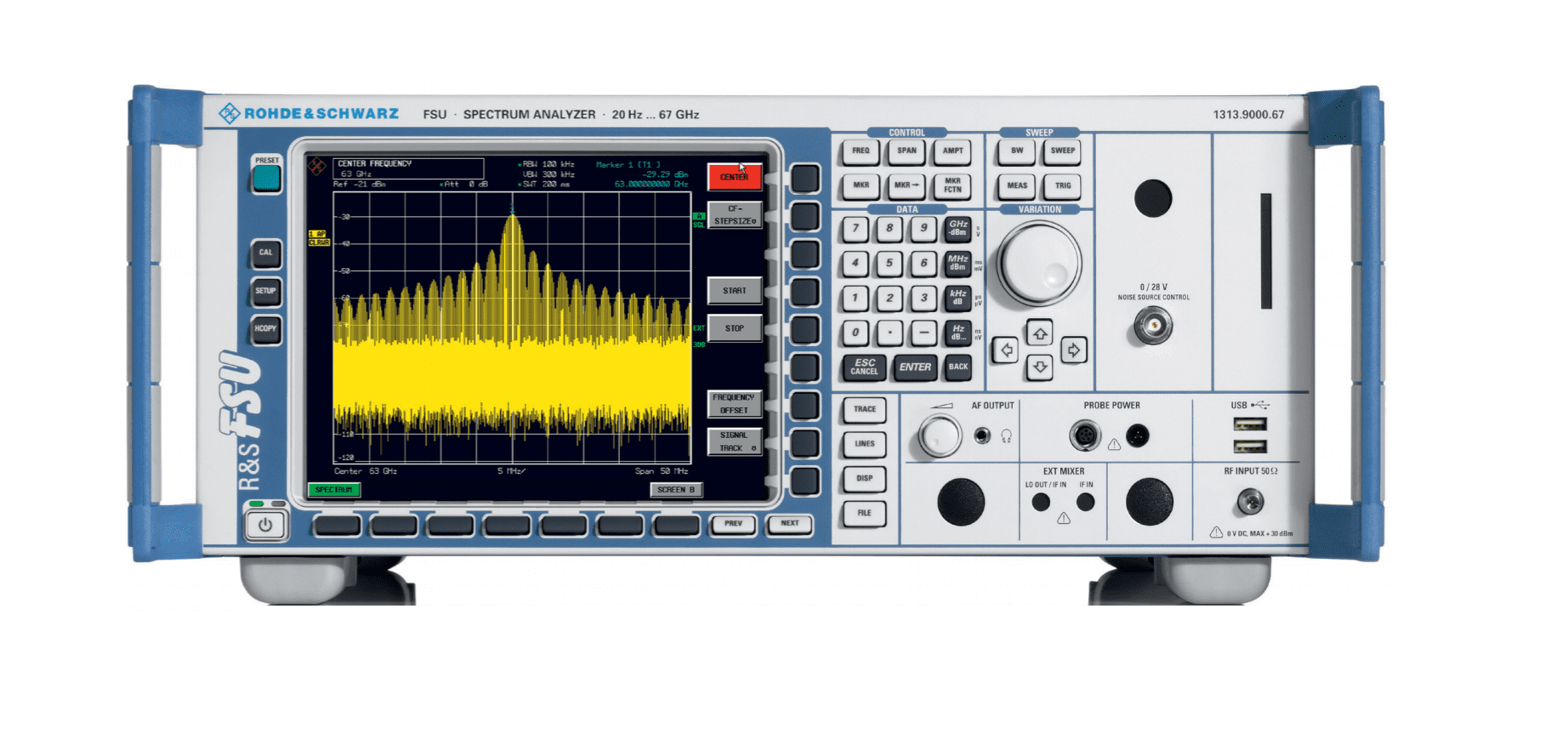Viewport: 1568px width, 734px height.
Task: Click the left arrow cursor key
Action: 1006,350
